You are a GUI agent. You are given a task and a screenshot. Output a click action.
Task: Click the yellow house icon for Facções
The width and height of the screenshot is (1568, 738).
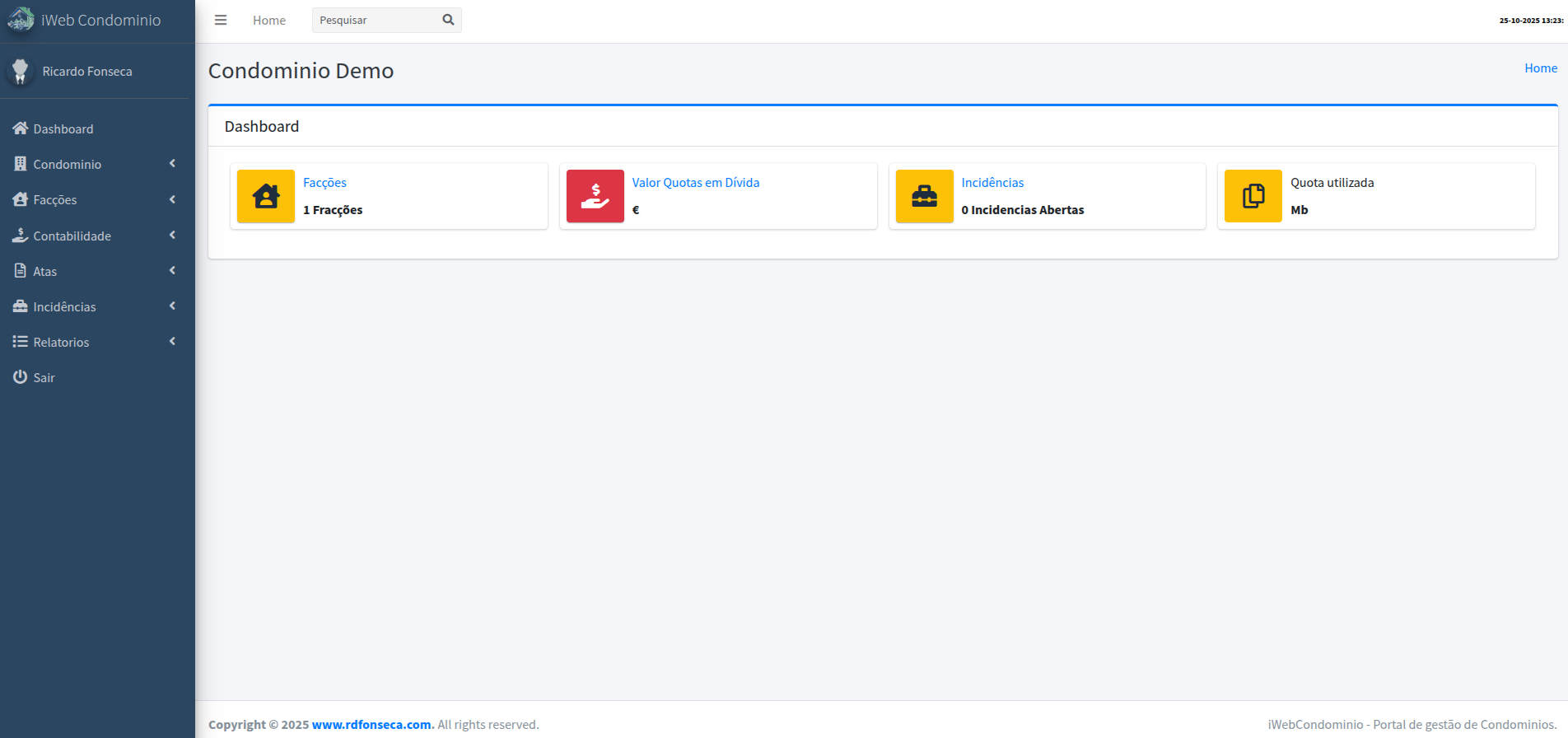(266, 196)
